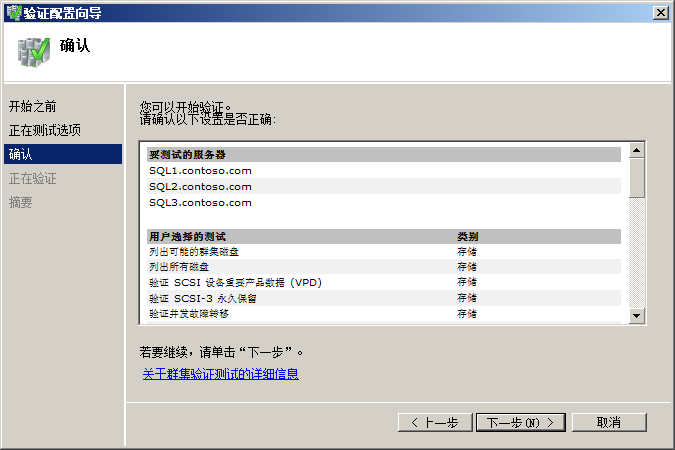Click the scroll-down arrow in the list
Screen dimensions: 675x450
[636, 316]
